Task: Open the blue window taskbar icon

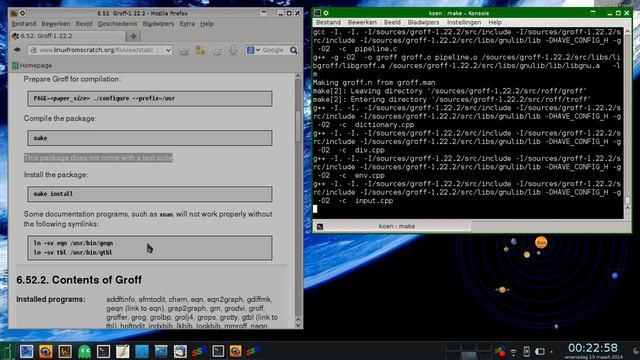Action: pyautogui.click(x=161, y=351)
